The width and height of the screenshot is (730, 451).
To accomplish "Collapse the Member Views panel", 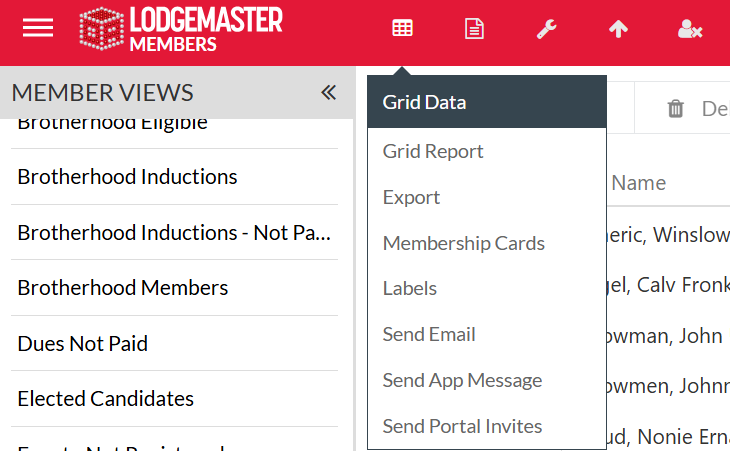I will pos(328,93).
